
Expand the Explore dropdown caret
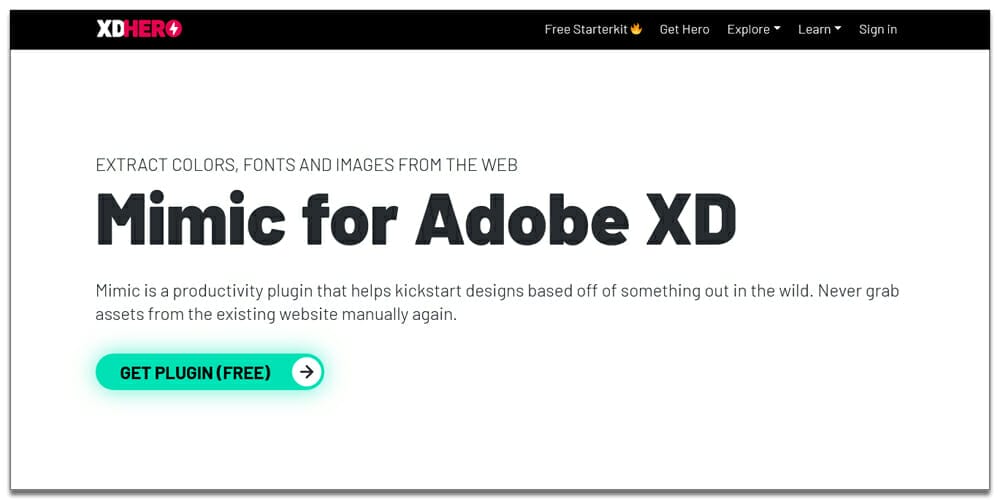pyautogui.click(x=777, y=29)
